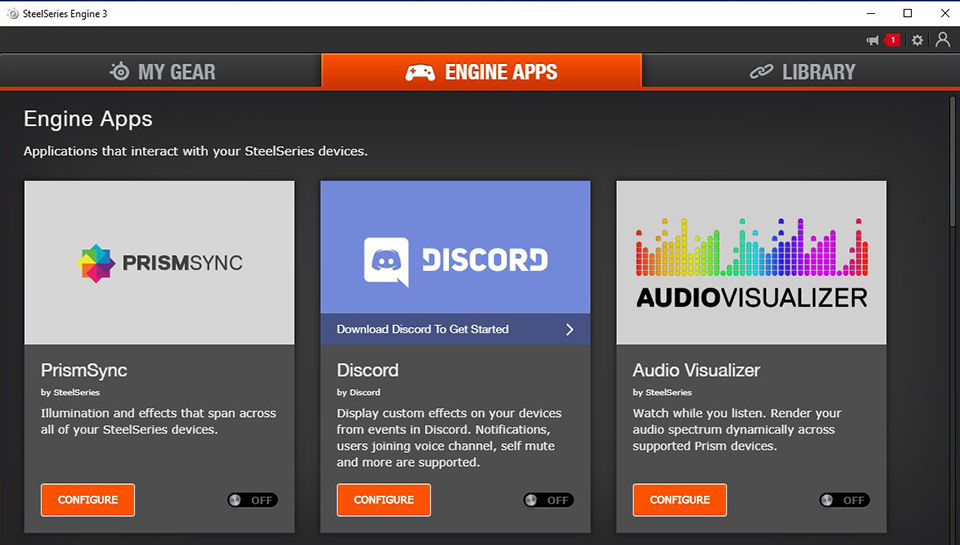
Task: Toggle PrismSync on
Action: click(x=252, y=500)
